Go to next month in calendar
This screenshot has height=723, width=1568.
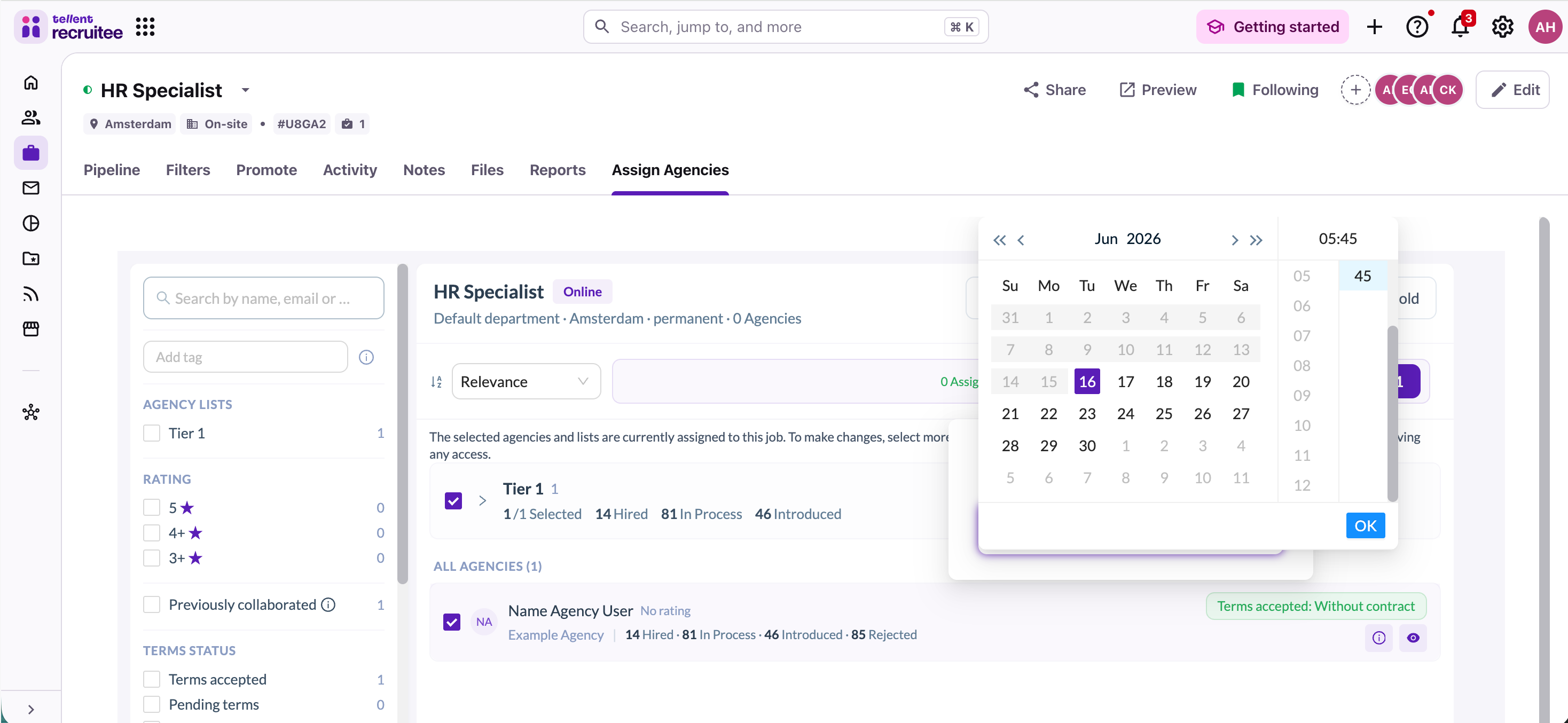(1234, 240)
